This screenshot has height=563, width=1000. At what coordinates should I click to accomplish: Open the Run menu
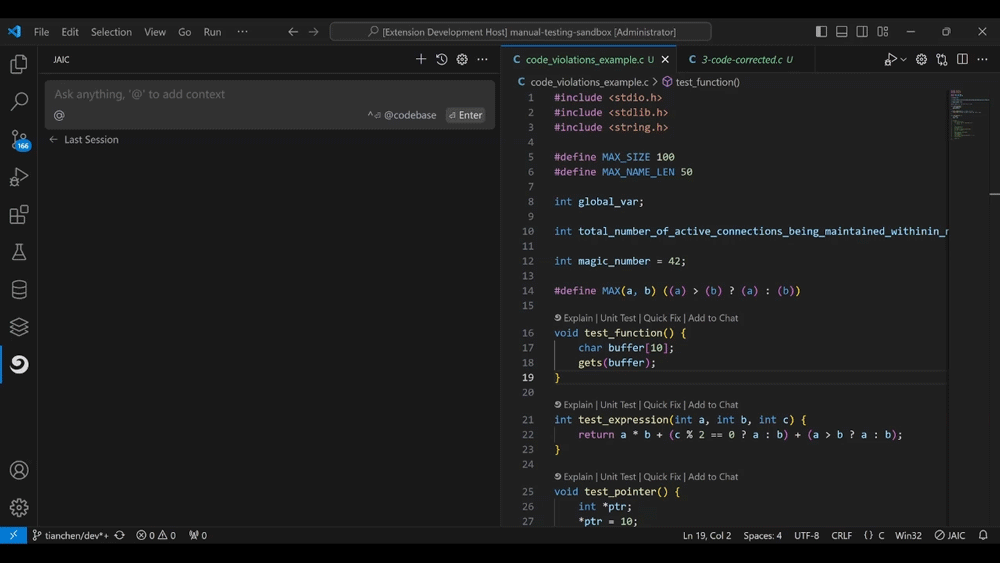(212, 32)
